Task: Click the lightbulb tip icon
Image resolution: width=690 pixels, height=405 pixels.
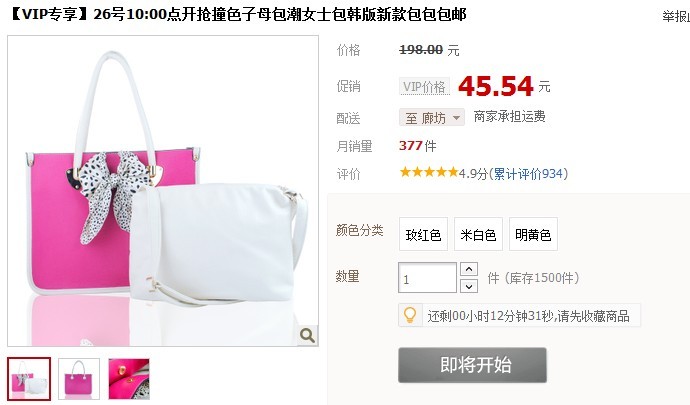Action: click(410, 315)
